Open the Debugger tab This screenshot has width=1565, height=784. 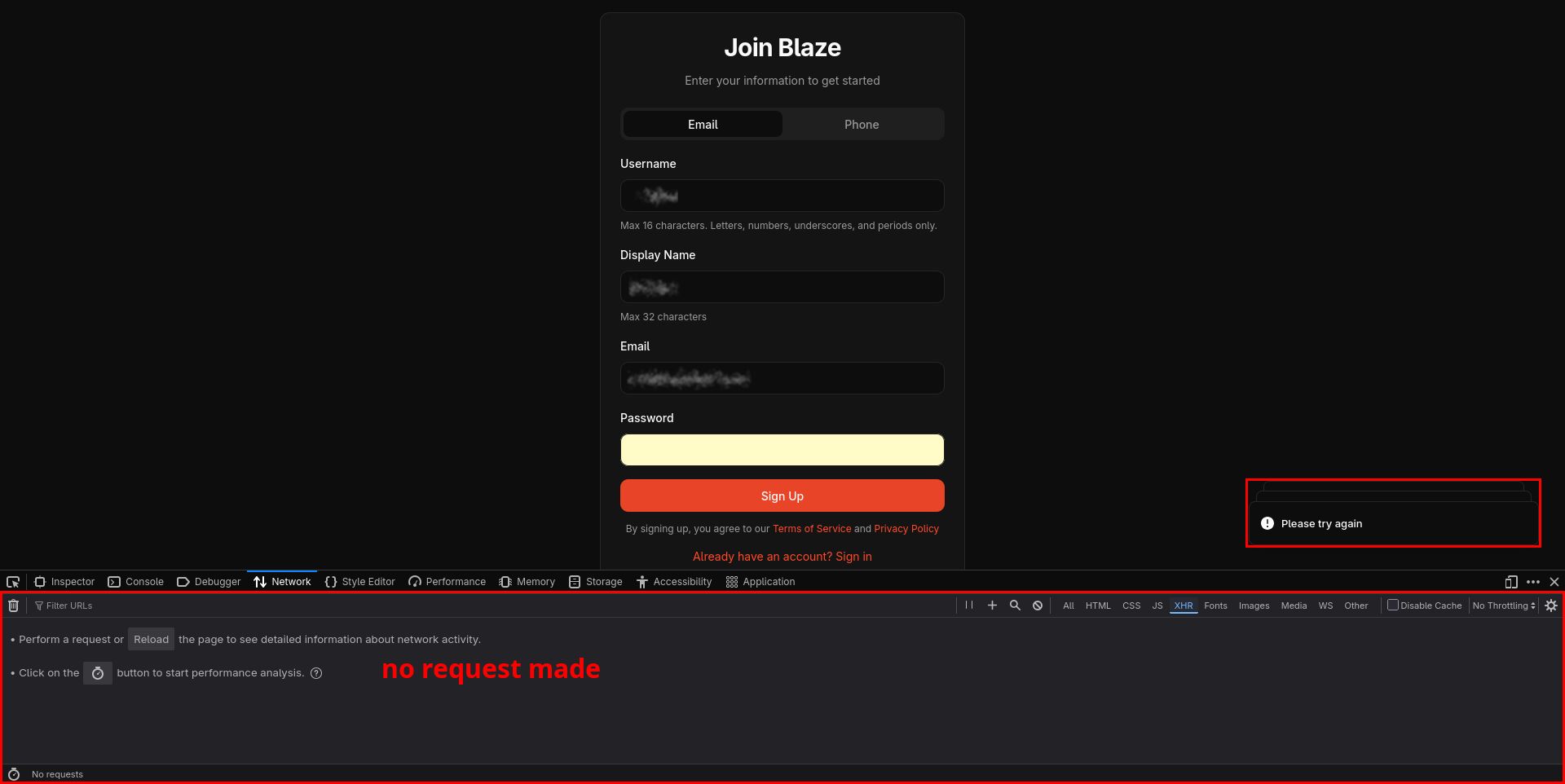click(x=209, y=582)
